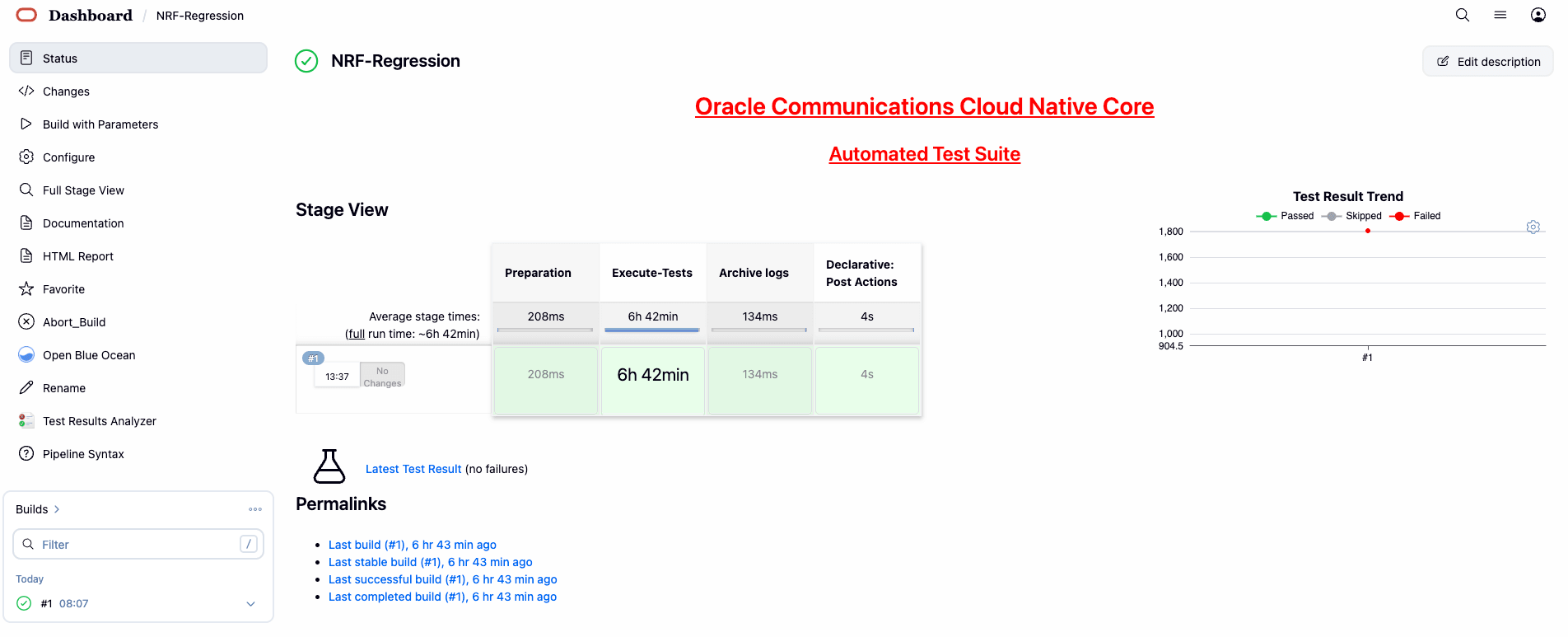Click the Status sidebar icon

26,58
